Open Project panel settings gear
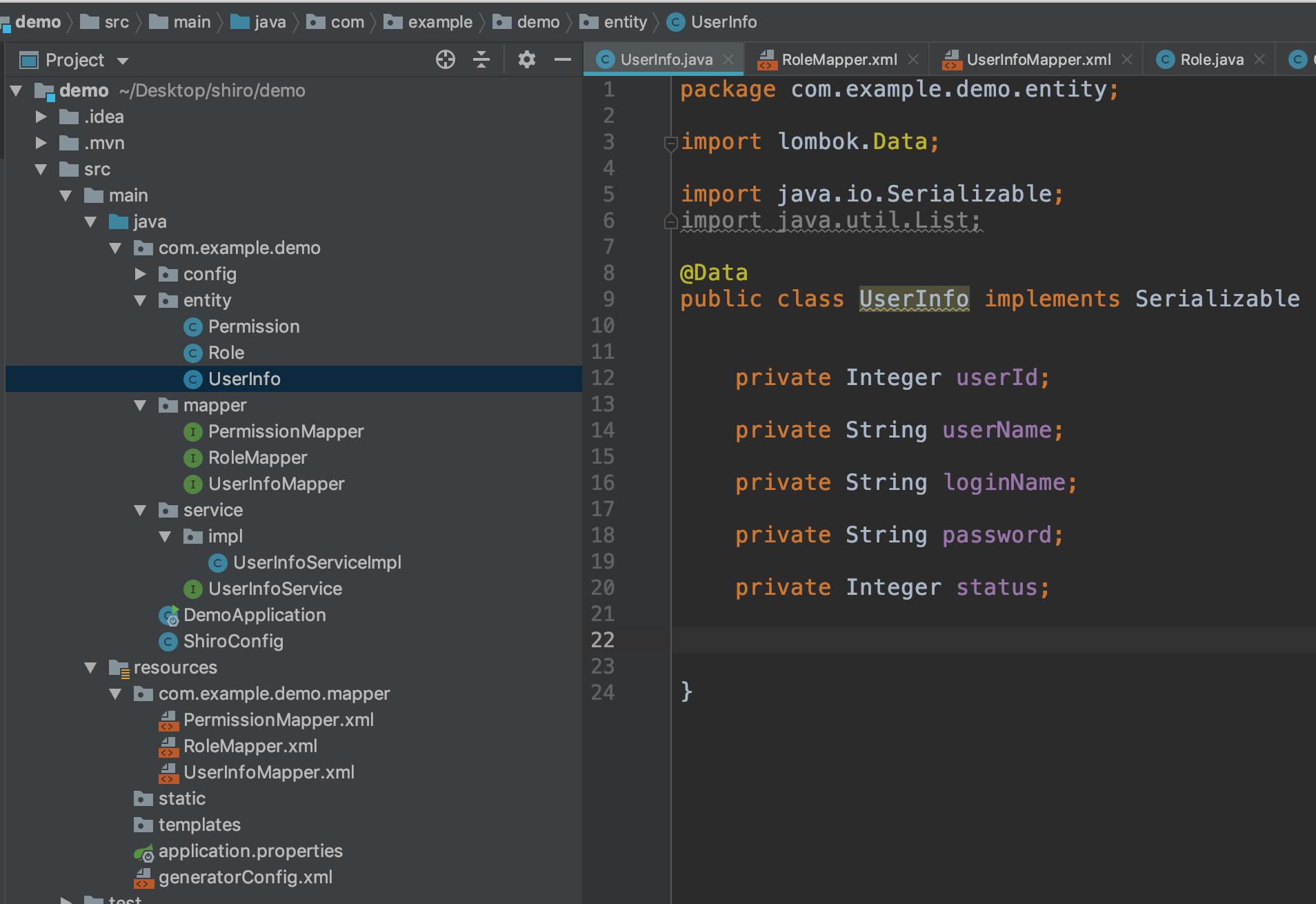The height and width of the screenshot is (904, 1316). (x=527, y=60)
